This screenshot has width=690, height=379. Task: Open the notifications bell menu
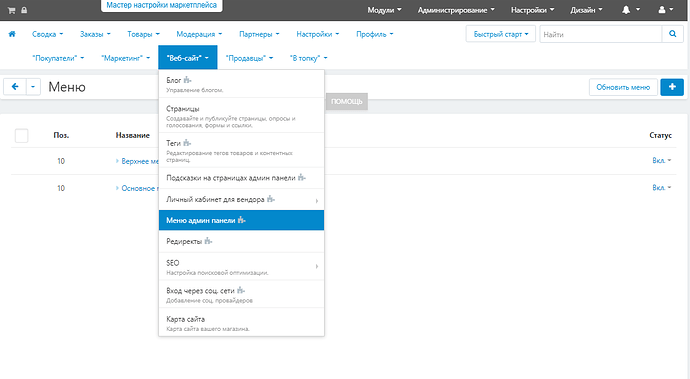[x=630, y=10]
